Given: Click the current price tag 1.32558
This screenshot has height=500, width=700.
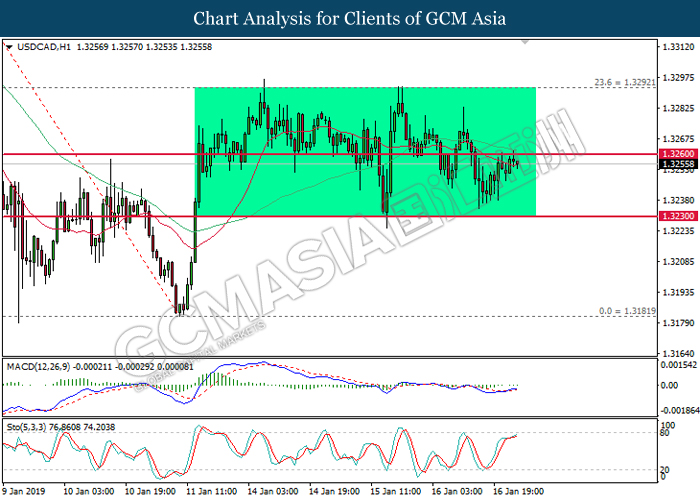Looking at the screenshot, I should click(678, 164).
